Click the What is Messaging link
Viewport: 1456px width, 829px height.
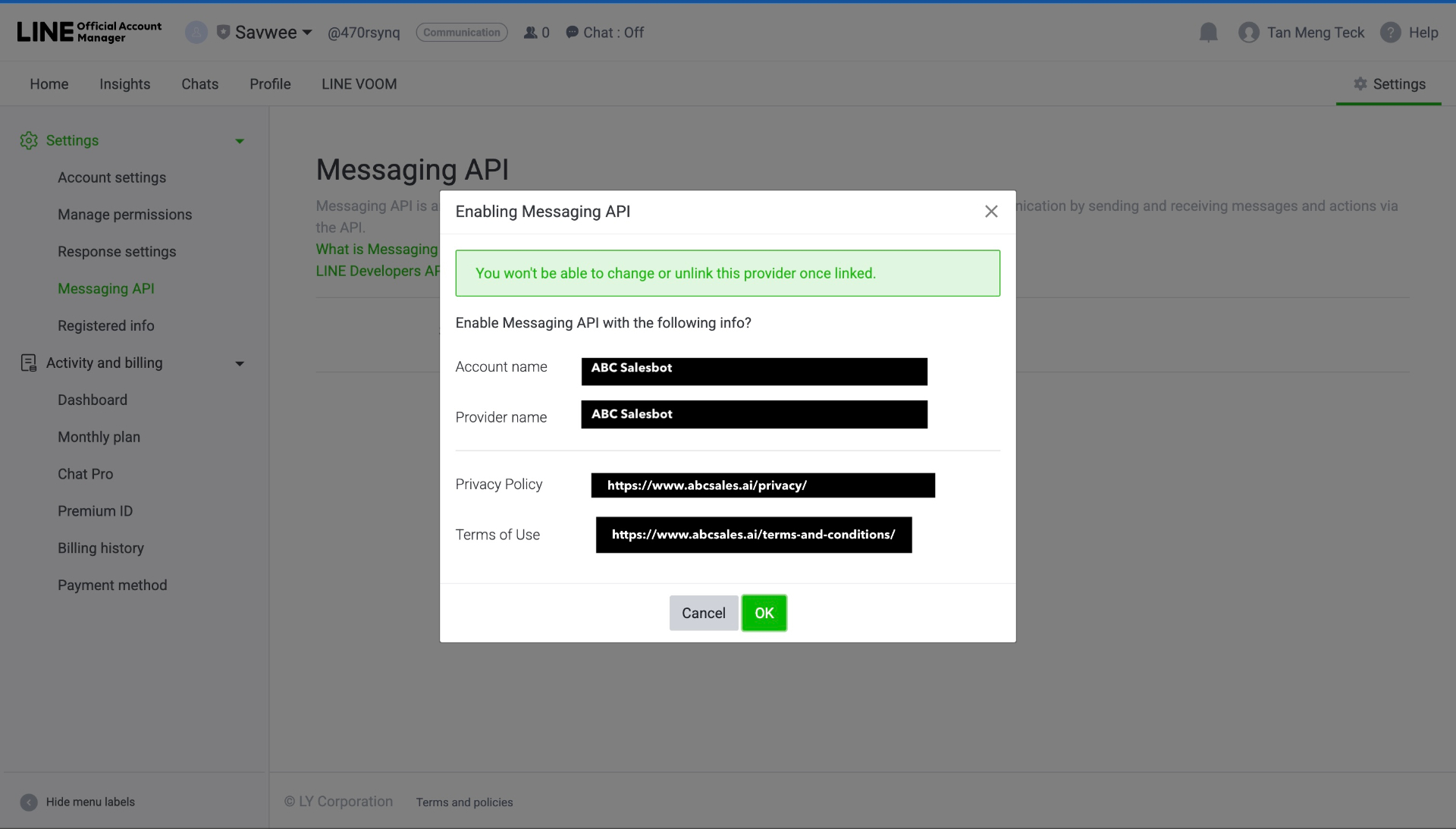(x=377, y=250)
